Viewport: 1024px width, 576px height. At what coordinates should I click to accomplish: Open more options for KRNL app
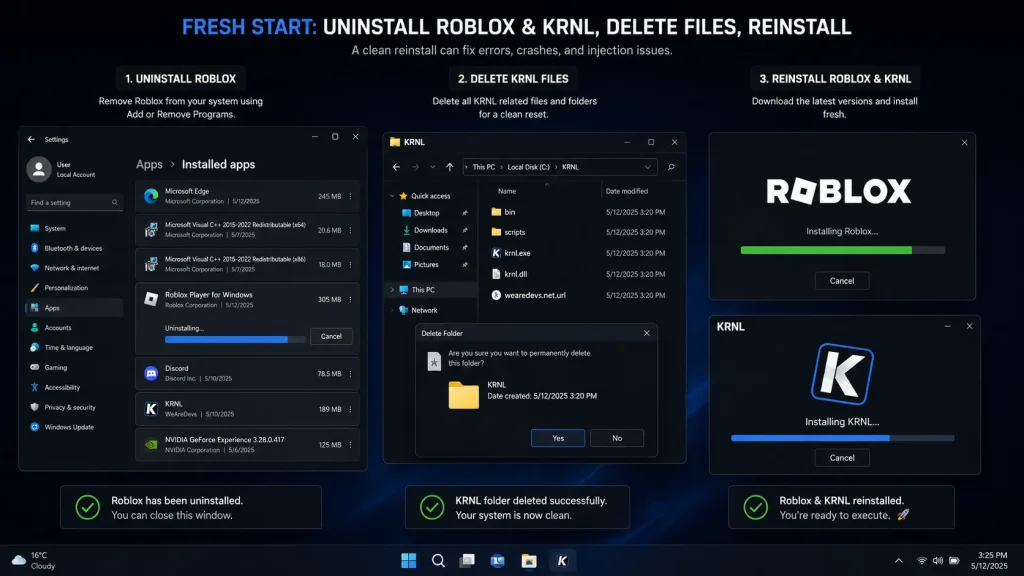click(351, 409)
